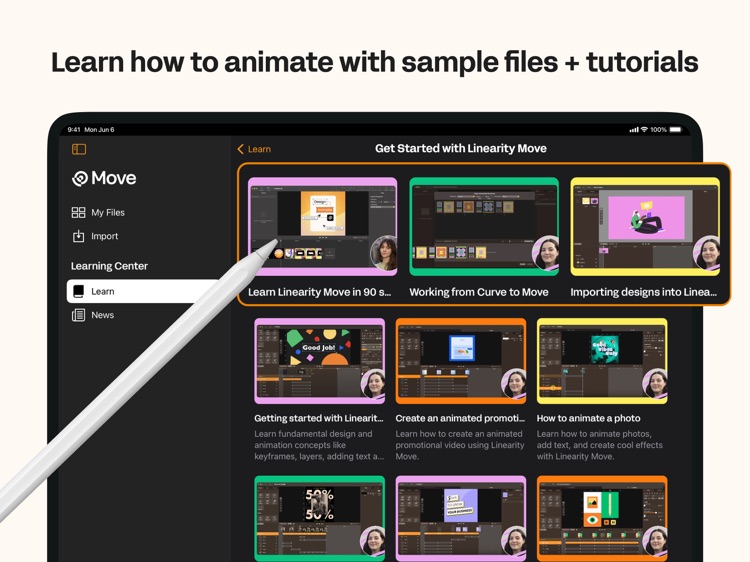The image size is (750, 562).
Task: Click the battery icon in status bar
Action: pos(675,130)
